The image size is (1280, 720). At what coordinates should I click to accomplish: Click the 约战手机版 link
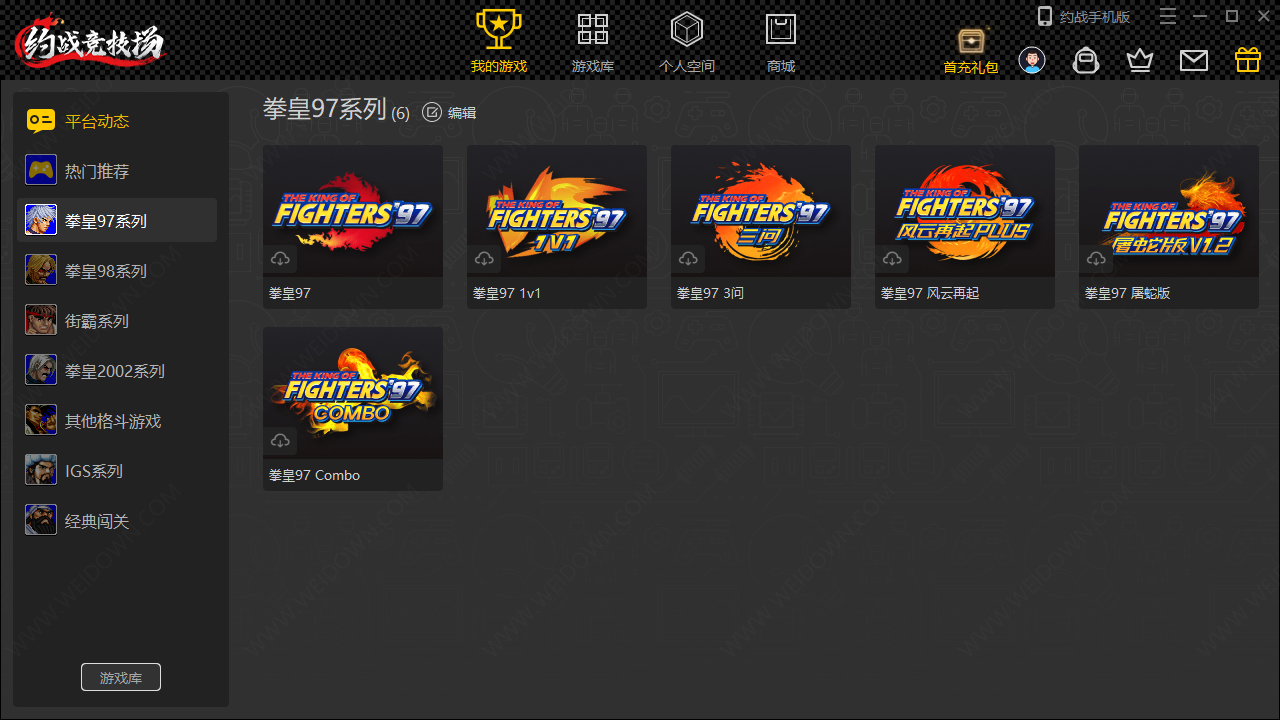tap(1085, 16)
